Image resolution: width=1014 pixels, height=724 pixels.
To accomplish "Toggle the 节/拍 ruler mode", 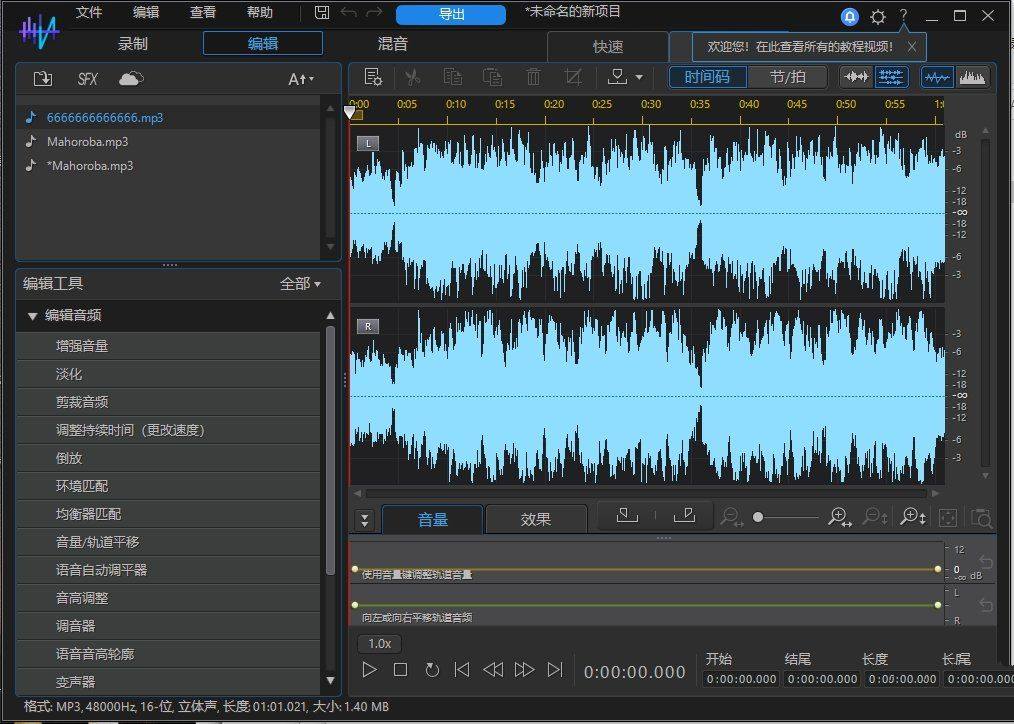I will pos(788,77).
